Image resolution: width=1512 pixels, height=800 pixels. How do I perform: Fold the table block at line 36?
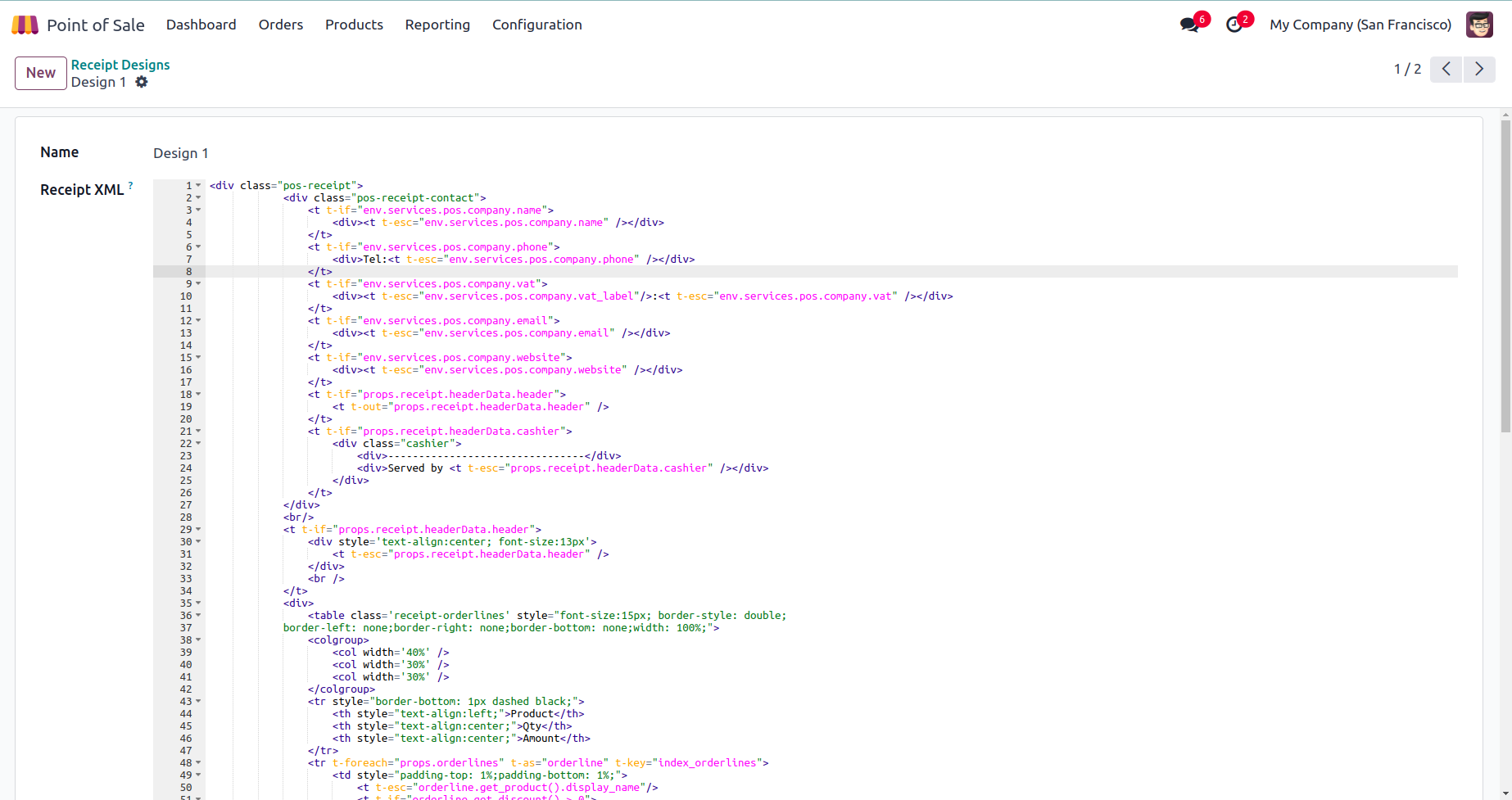[x=198, y=616]
